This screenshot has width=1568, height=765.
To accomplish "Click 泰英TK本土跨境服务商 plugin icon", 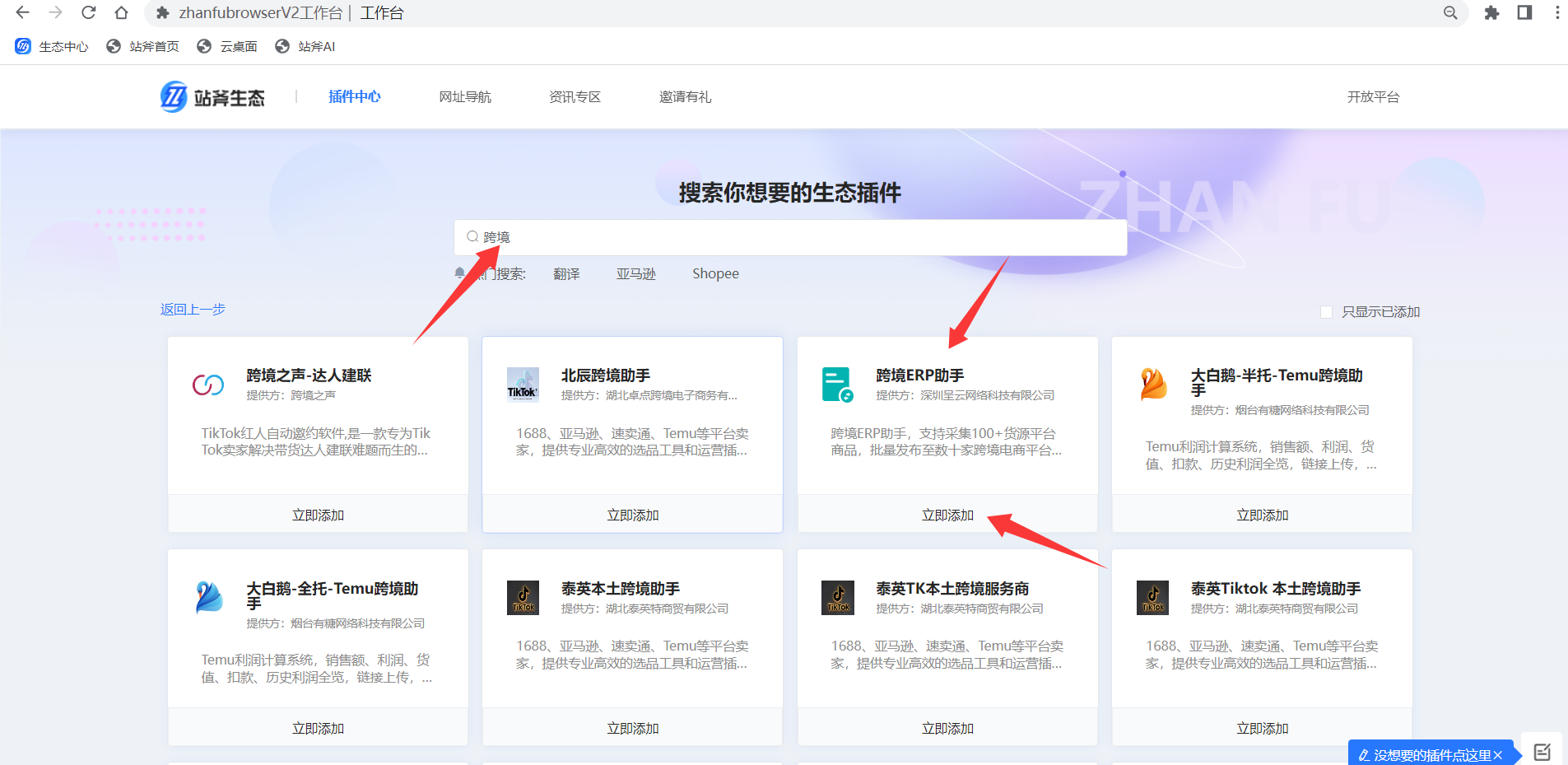I will [x=838, y=597].
